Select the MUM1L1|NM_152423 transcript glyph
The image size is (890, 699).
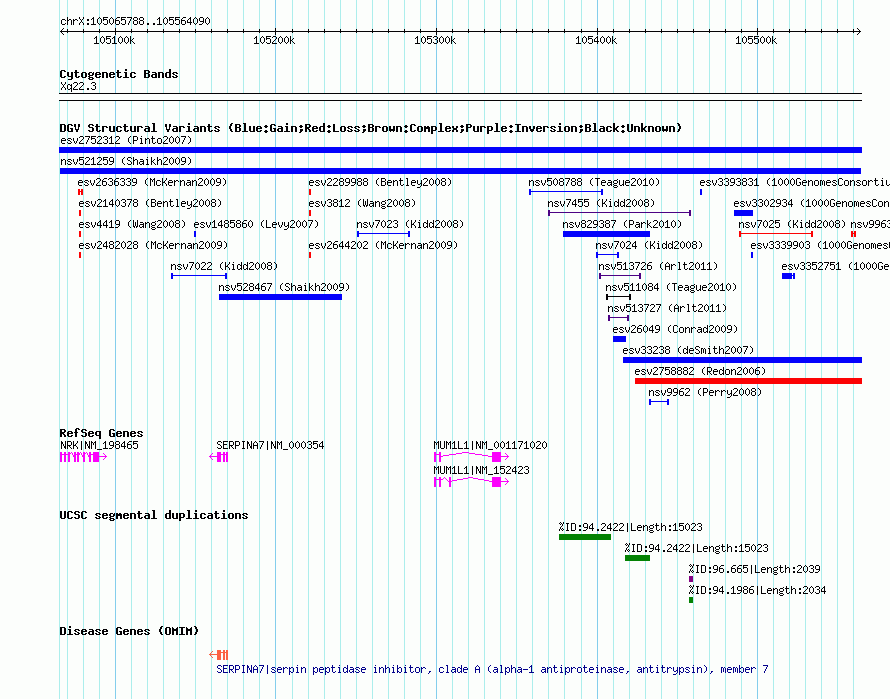tap(471, 482)
